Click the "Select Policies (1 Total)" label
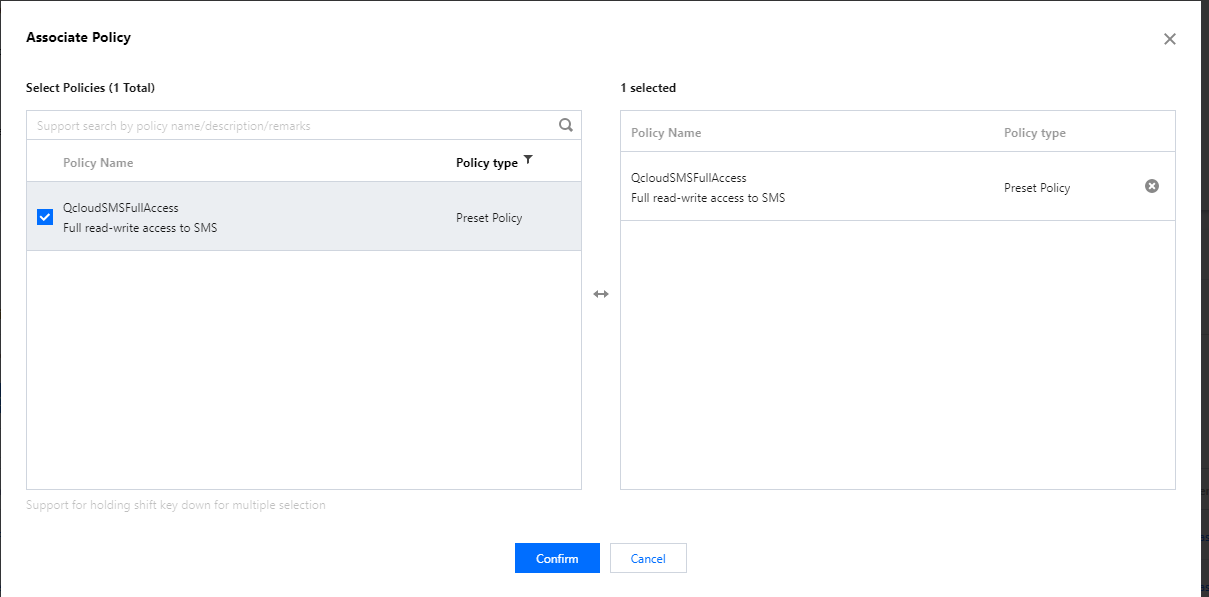Screen dimensions: 1209x597 [x=90, y=88]
